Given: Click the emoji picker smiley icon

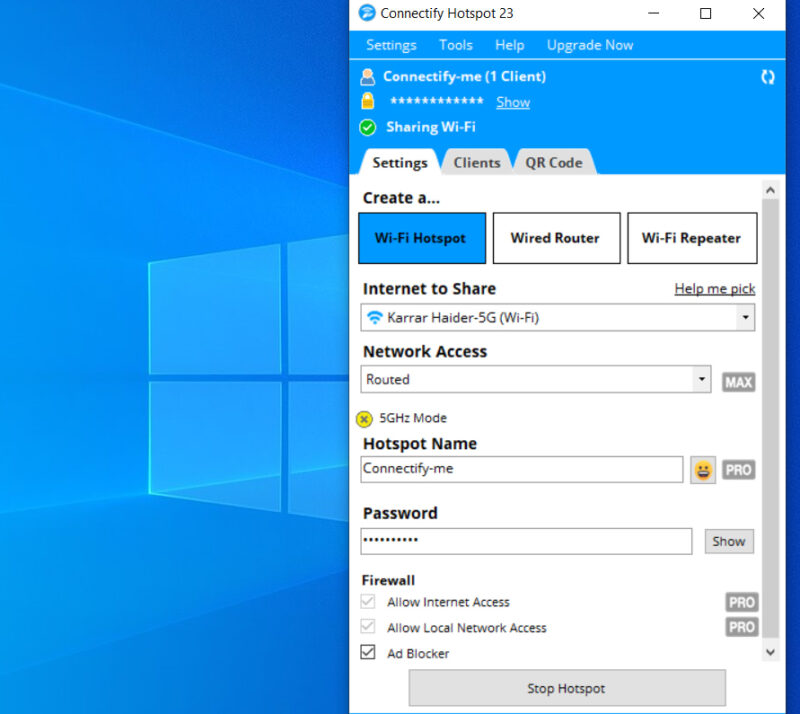Looking at the screenshot, I should [703, 470].
